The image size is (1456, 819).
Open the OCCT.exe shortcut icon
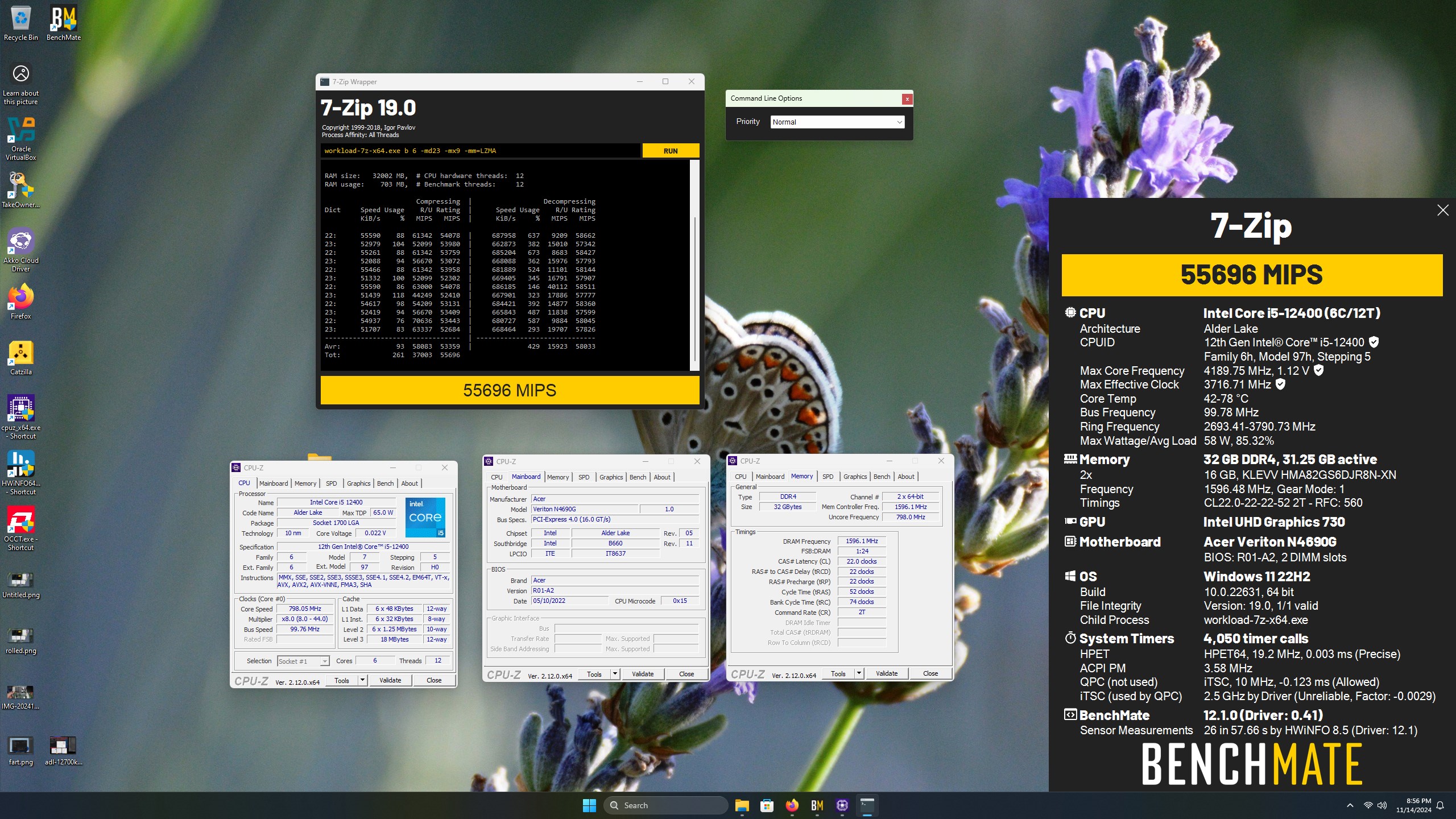(20, 529)
